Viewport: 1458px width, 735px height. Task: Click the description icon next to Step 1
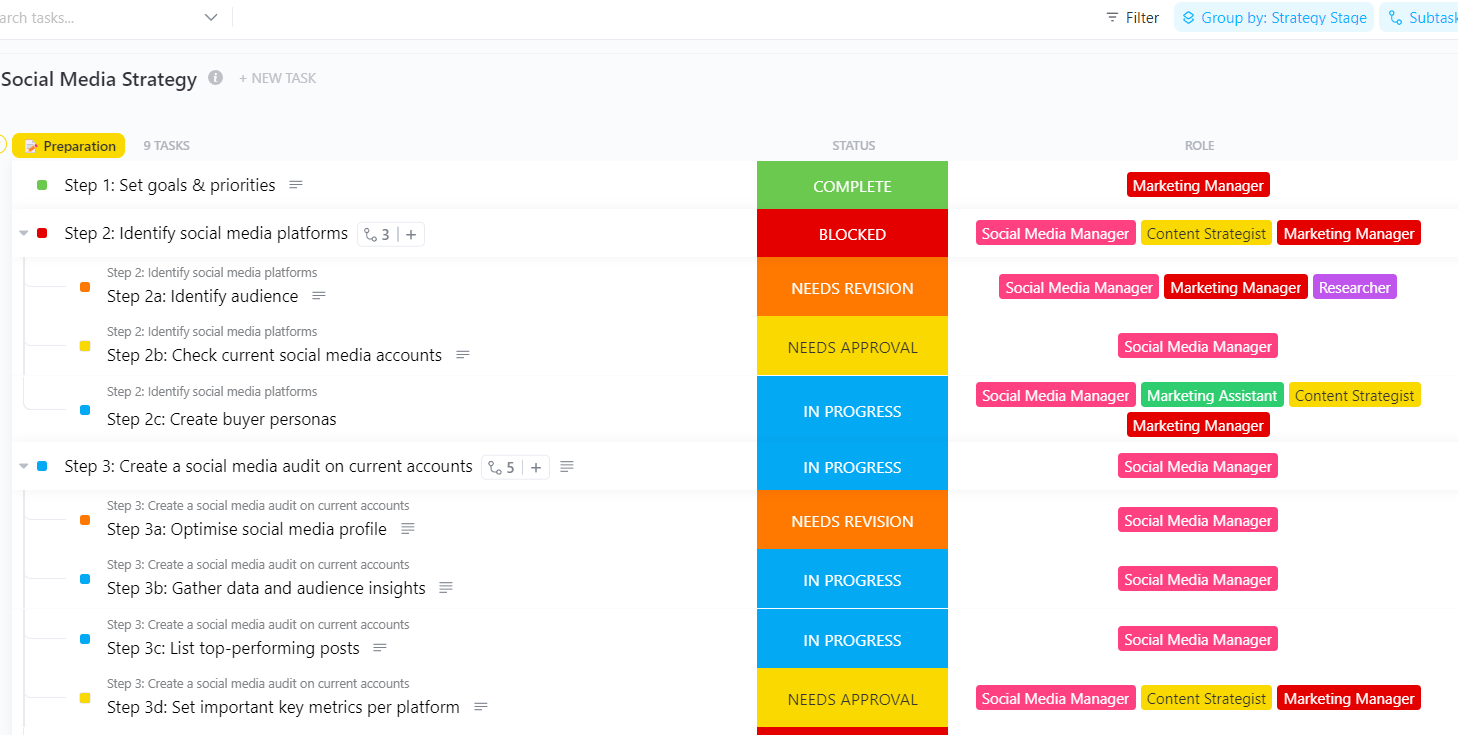point(296,185)
